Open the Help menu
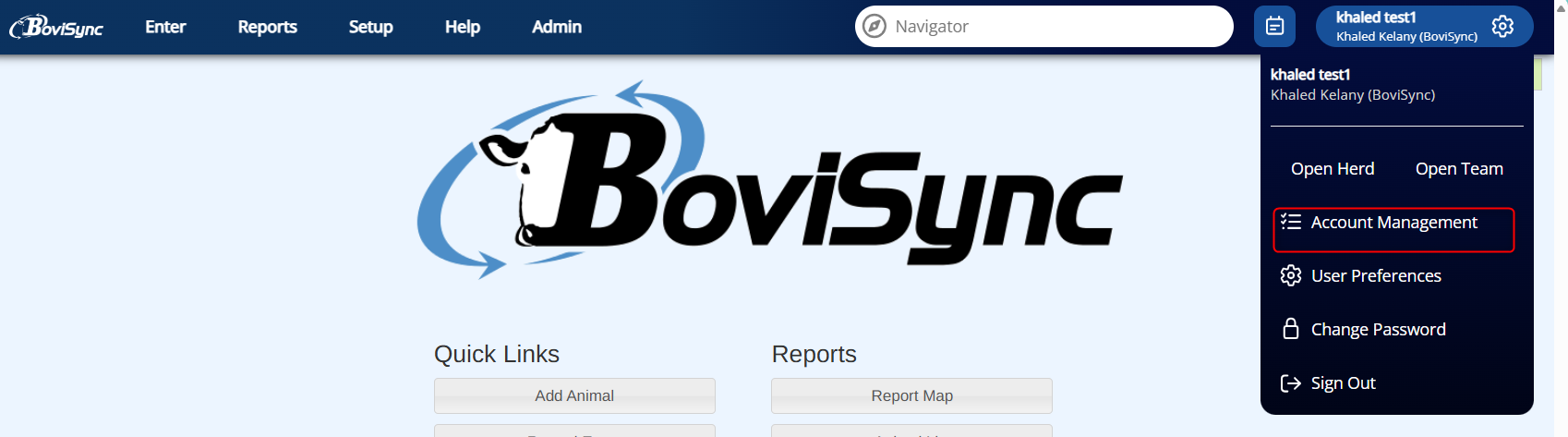This screenshot has width=1568, height=437. (463, 27)
